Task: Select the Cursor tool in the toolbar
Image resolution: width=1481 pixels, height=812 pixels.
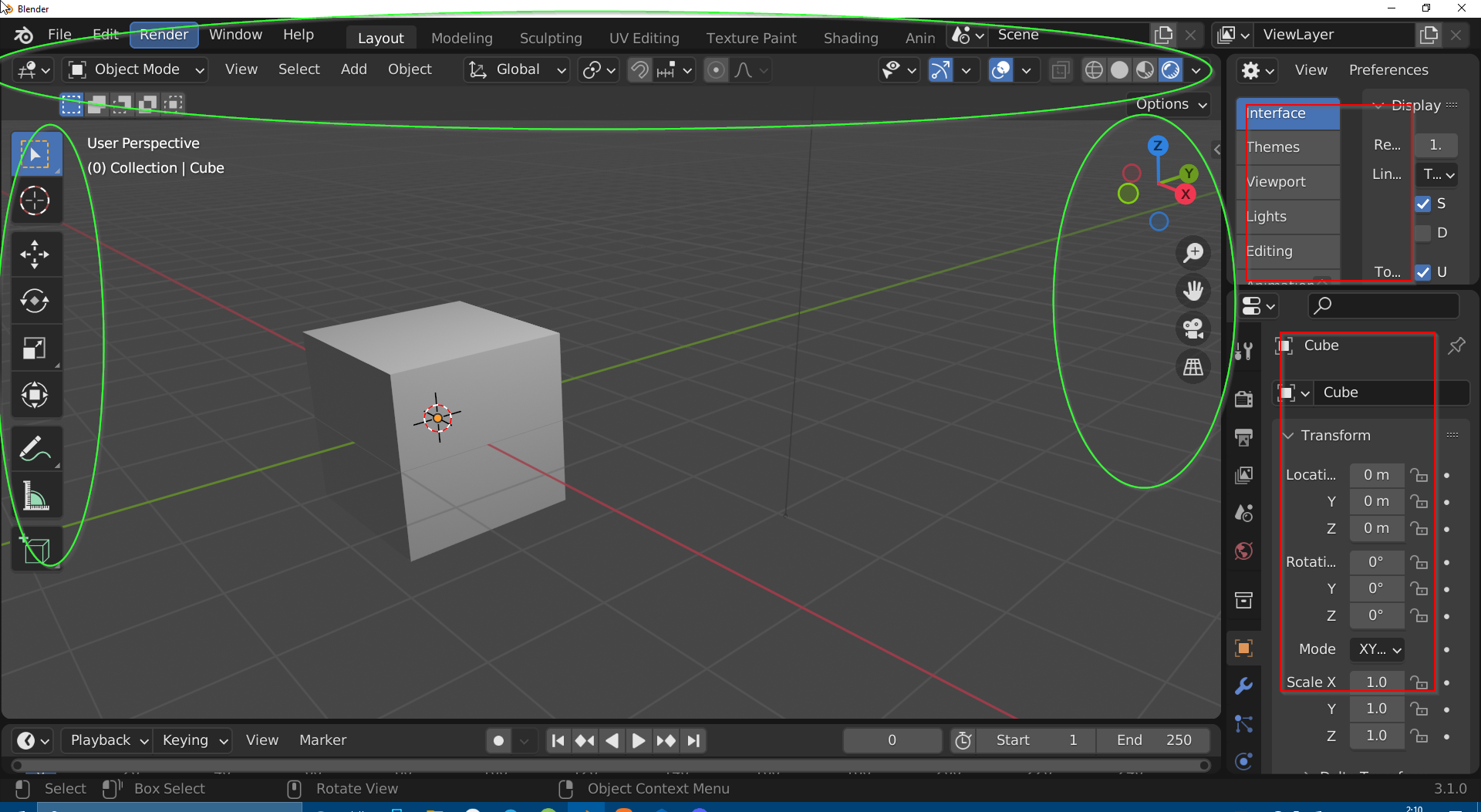Action: pos(35,201)
